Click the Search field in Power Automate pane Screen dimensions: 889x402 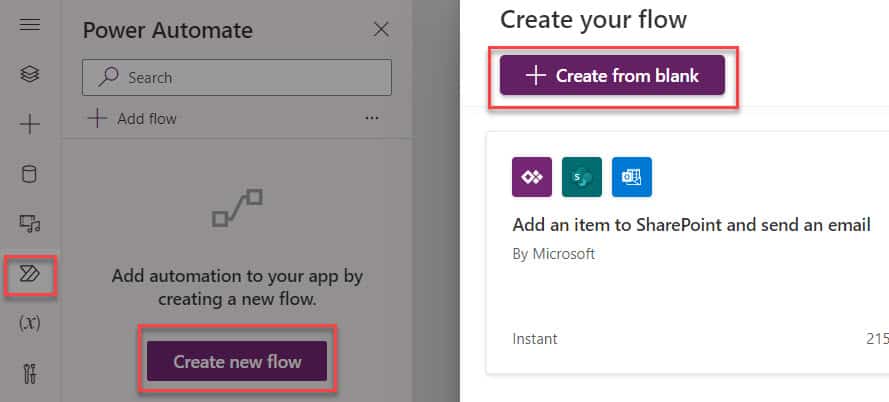pos(236,77)
